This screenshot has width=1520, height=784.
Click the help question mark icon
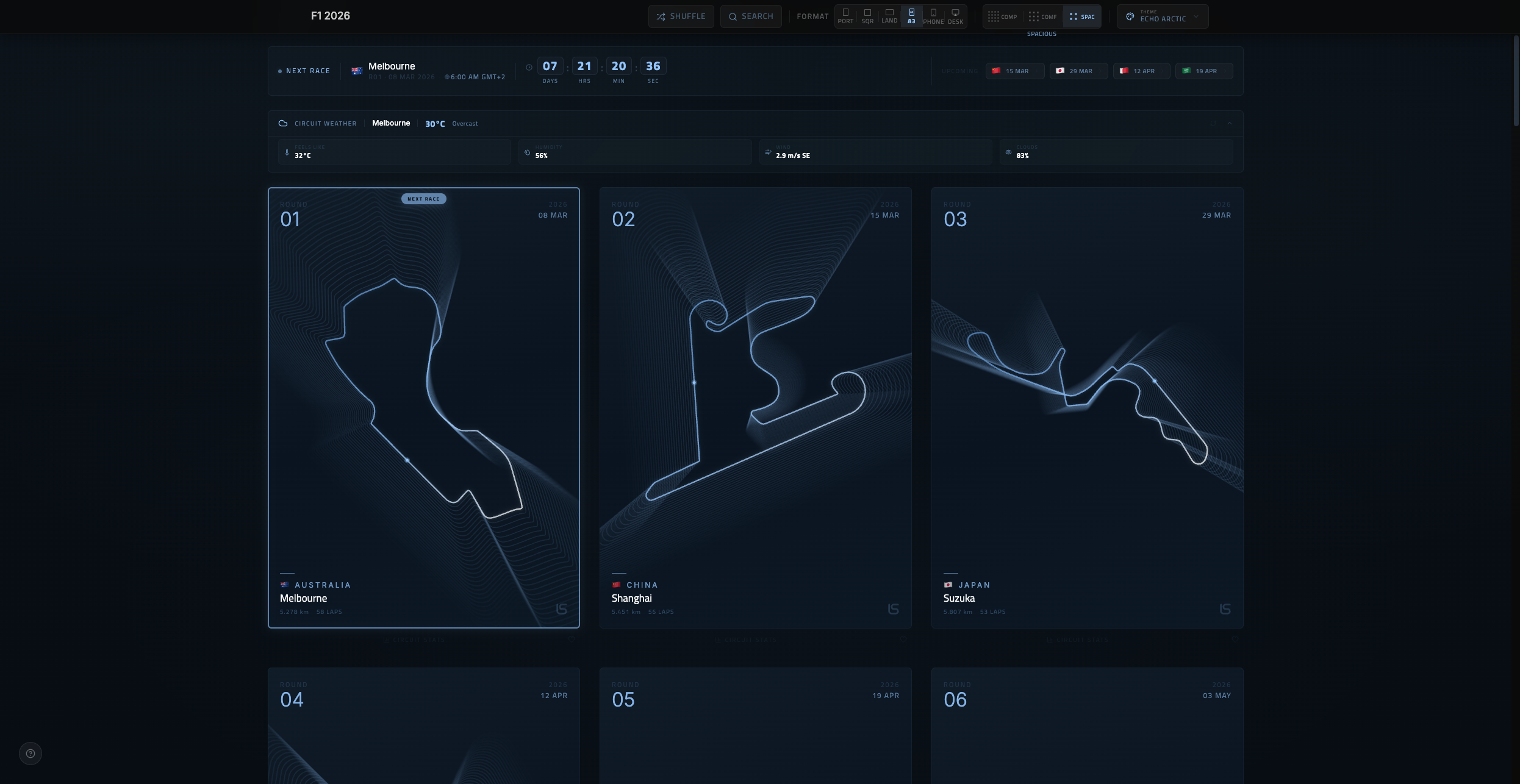point(30,754)
